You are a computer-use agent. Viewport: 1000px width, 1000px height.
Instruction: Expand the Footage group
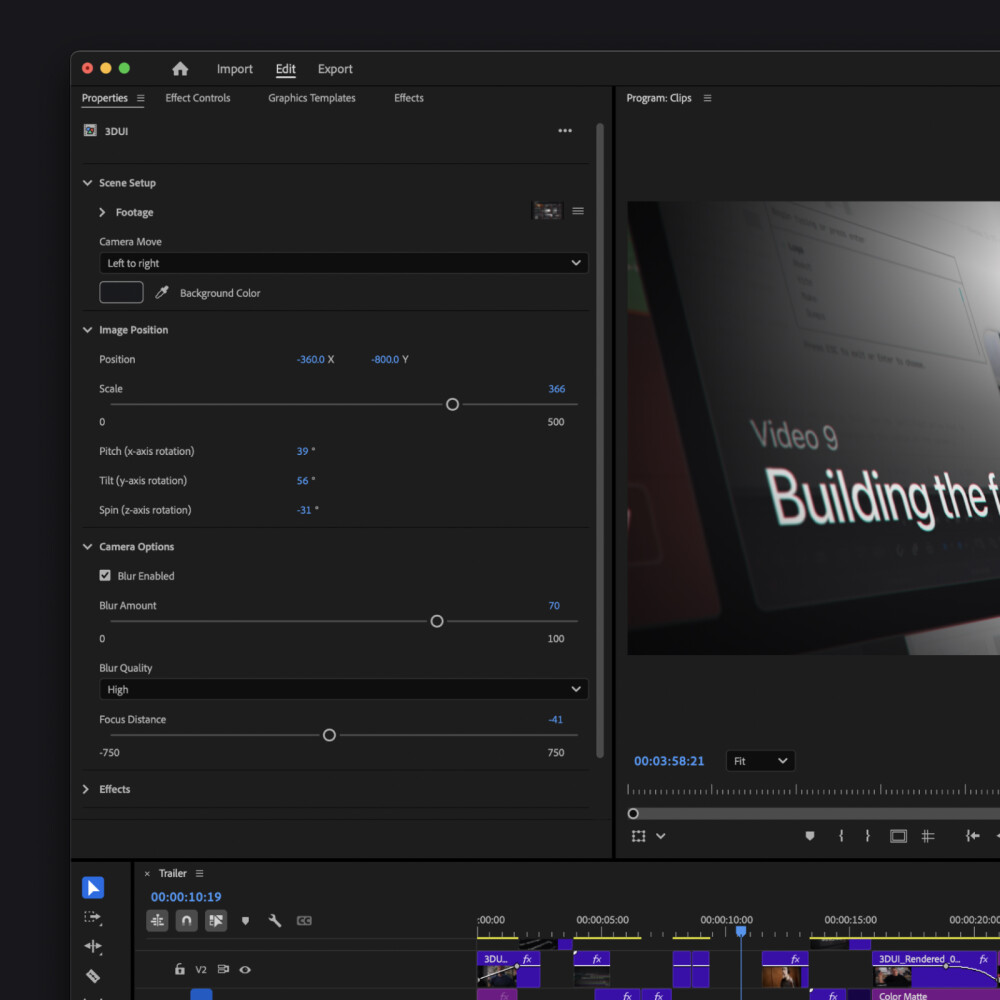(x=102, y=212)
